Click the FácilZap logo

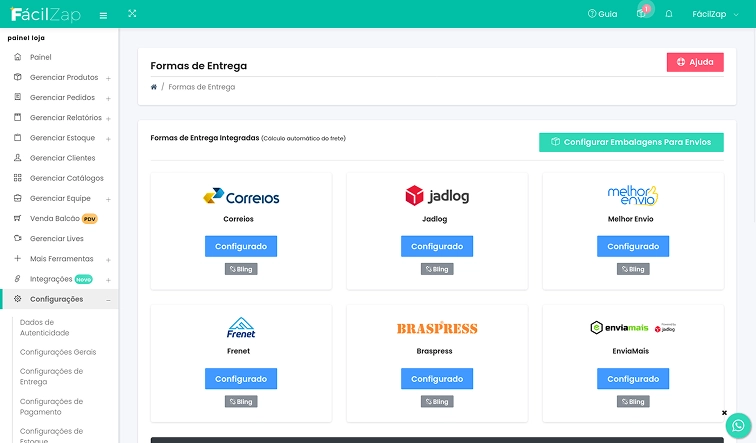(x=45, y=14)
